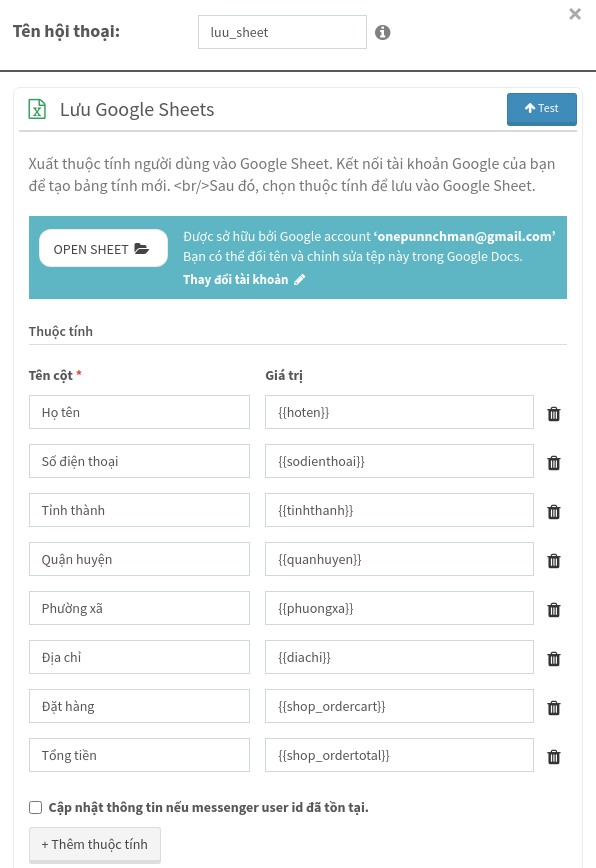Screen dimensions: 596x868
Task: Trash the Tổng tiền row
Action: point(553,756)
